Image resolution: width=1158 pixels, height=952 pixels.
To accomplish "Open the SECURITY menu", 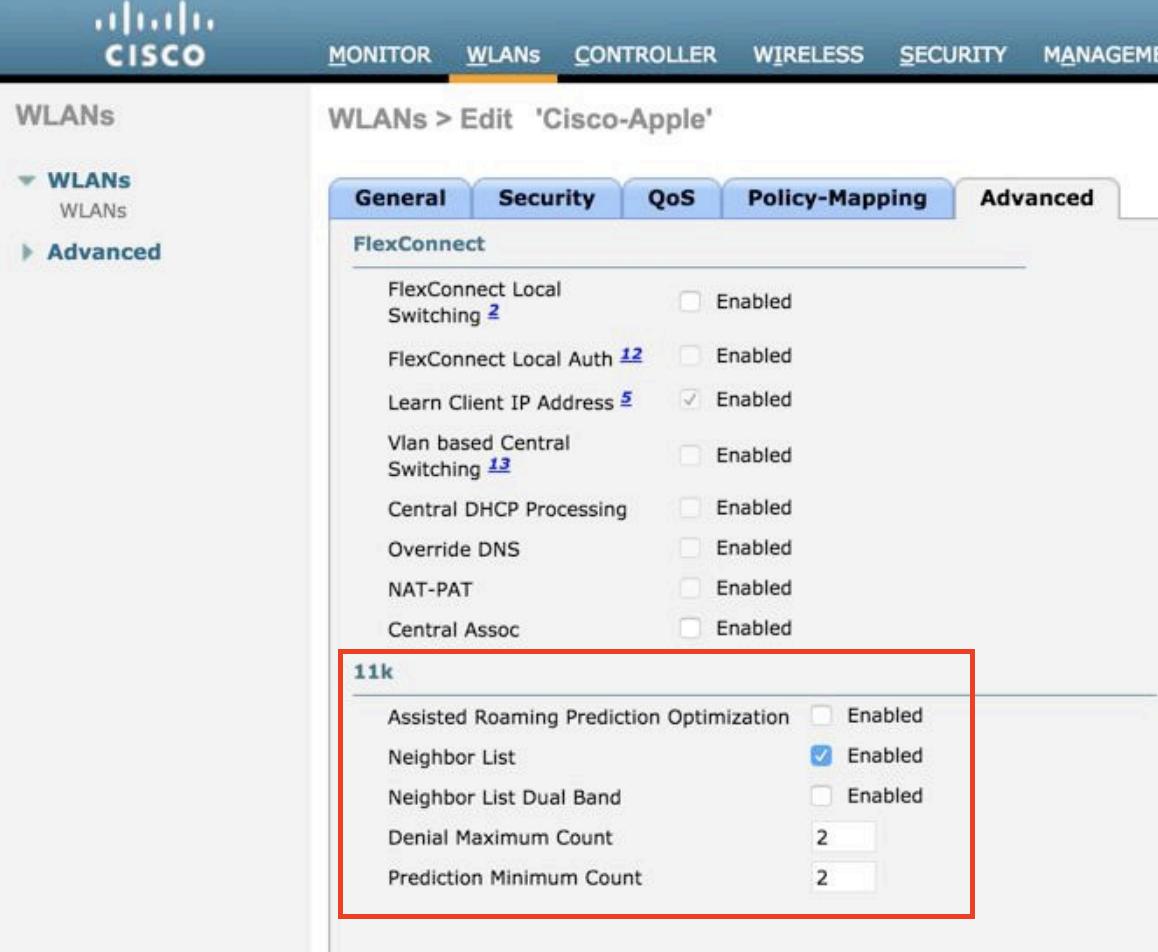I will point(953,55).
